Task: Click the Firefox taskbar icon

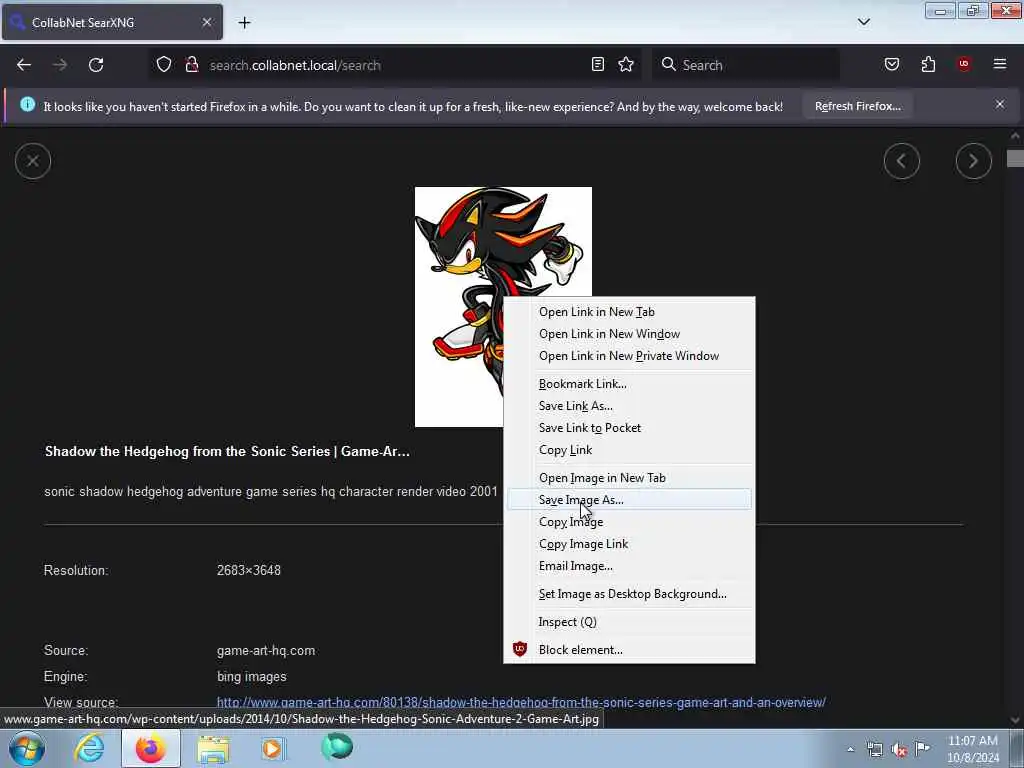Action: pos(151,748)
